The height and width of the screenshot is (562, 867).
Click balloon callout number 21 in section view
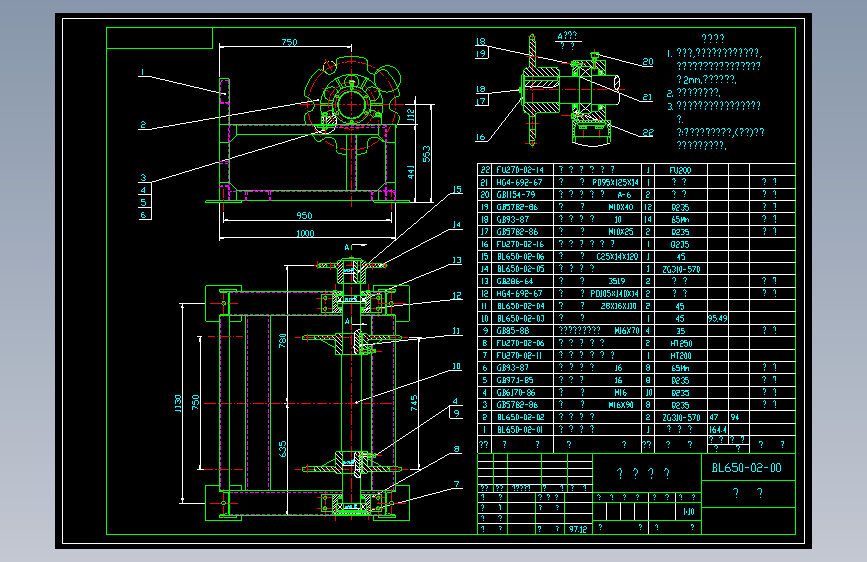point(647,97)
